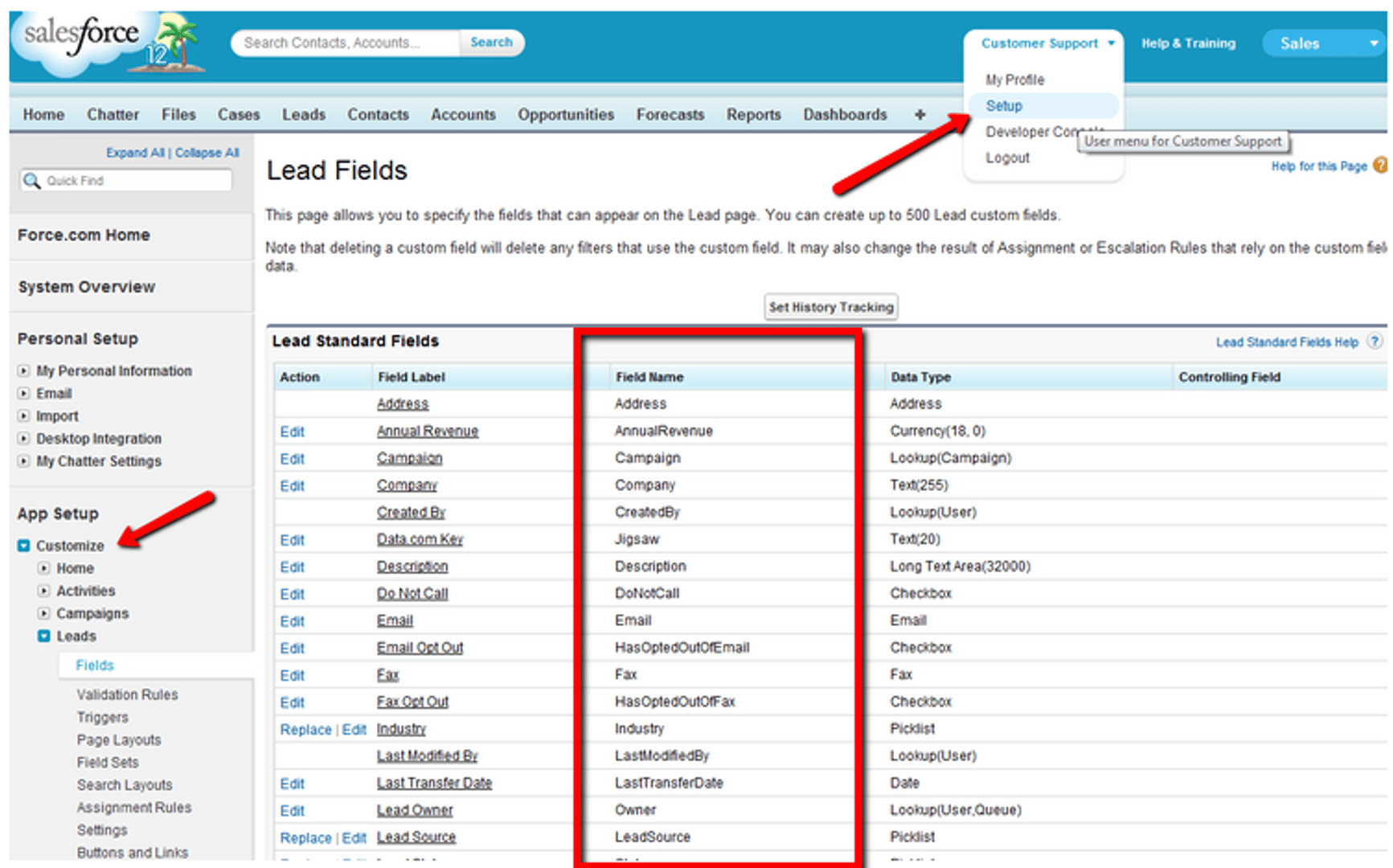Go to the Cases tab
The width and height of the screenshot is (1393, 868).
pyautogui.click(x=239, y=115)
